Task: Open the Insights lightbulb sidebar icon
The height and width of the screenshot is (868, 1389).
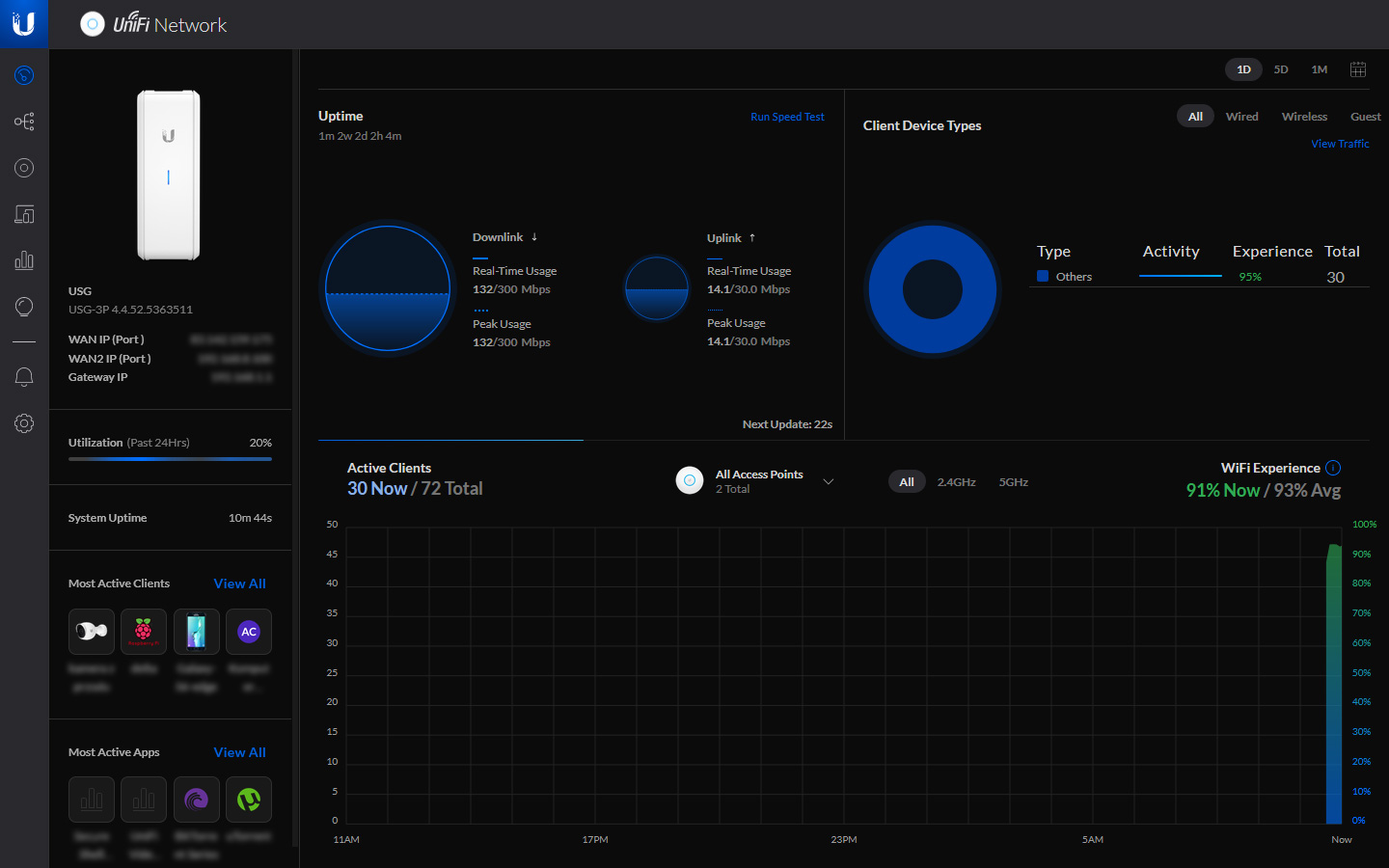Action: (x=24, y=307)
